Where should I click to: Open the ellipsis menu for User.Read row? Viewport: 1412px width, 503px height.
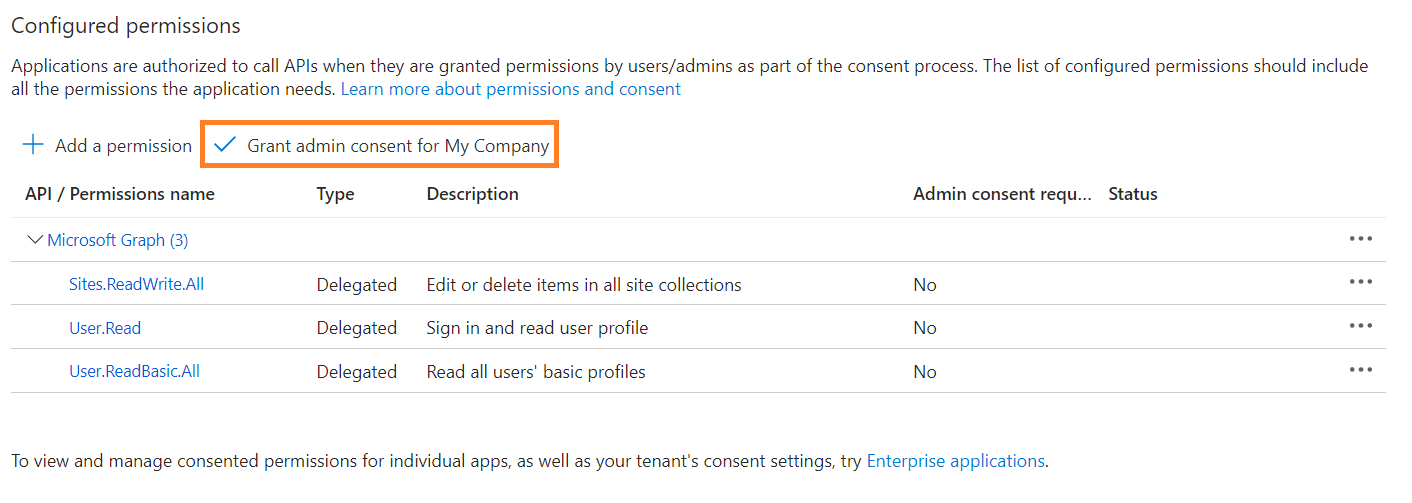pyautogui.click(x=1360, y=327)
